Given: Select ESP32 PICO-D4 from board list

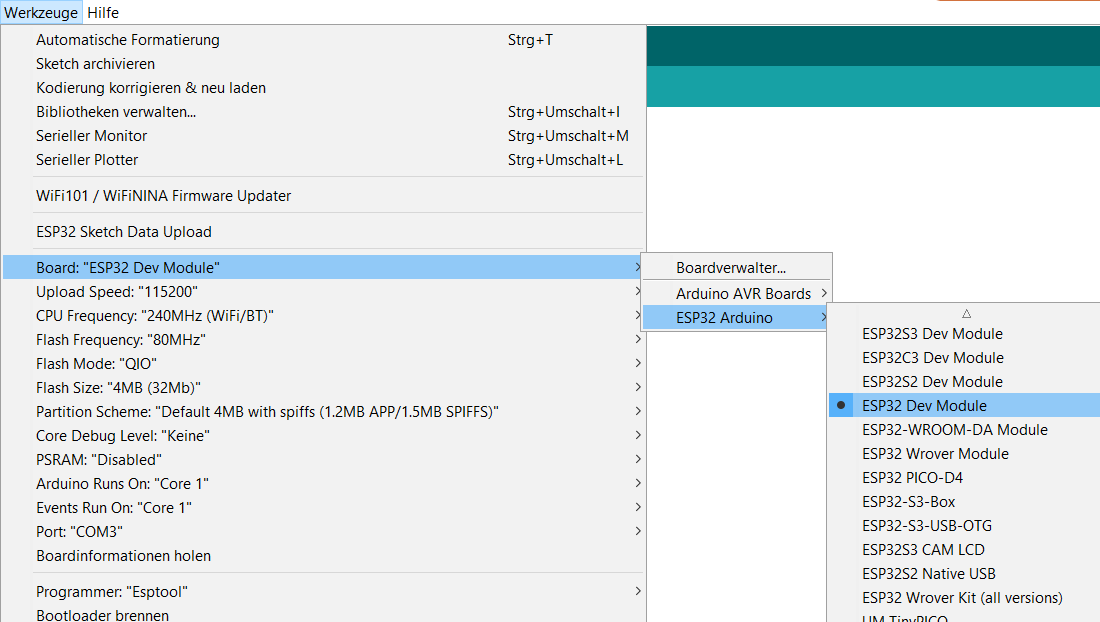Looking at the screenshot, I should (912, 478).
